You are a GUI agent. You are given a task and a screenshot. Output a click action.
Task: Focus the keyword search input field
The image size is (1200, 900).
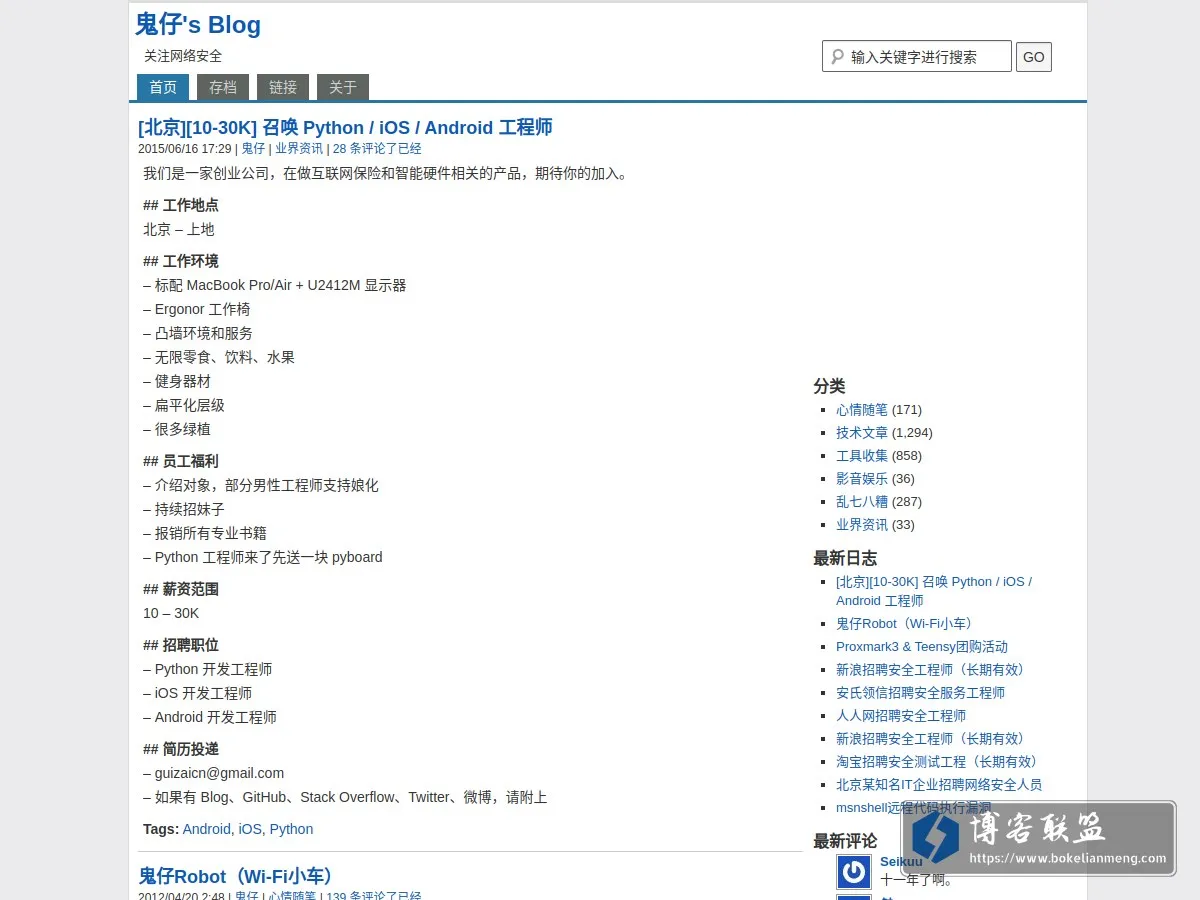click(x=917, y=56)
